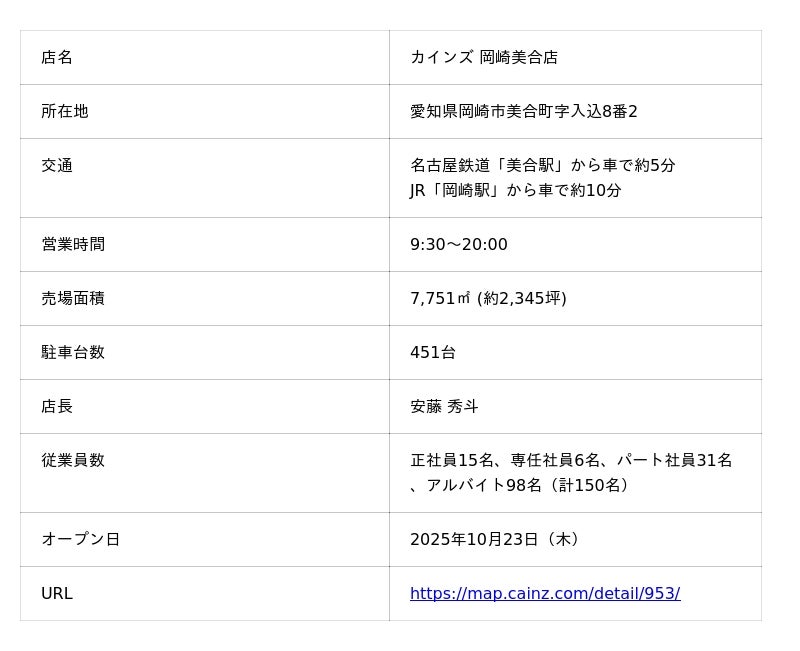
Task: Select the parking value 451台
Action: tap(433, 352)
